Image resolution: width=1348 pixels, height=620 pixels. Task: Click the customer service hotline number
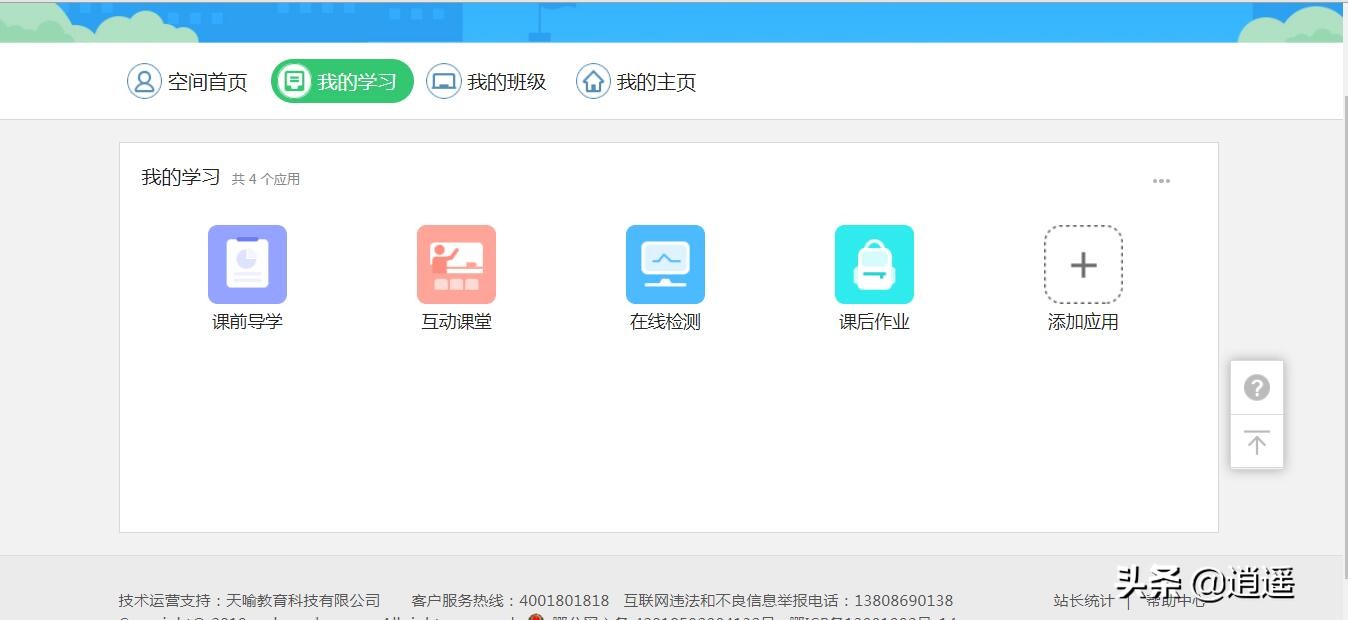pyautogui.click(x=565, y=600)
